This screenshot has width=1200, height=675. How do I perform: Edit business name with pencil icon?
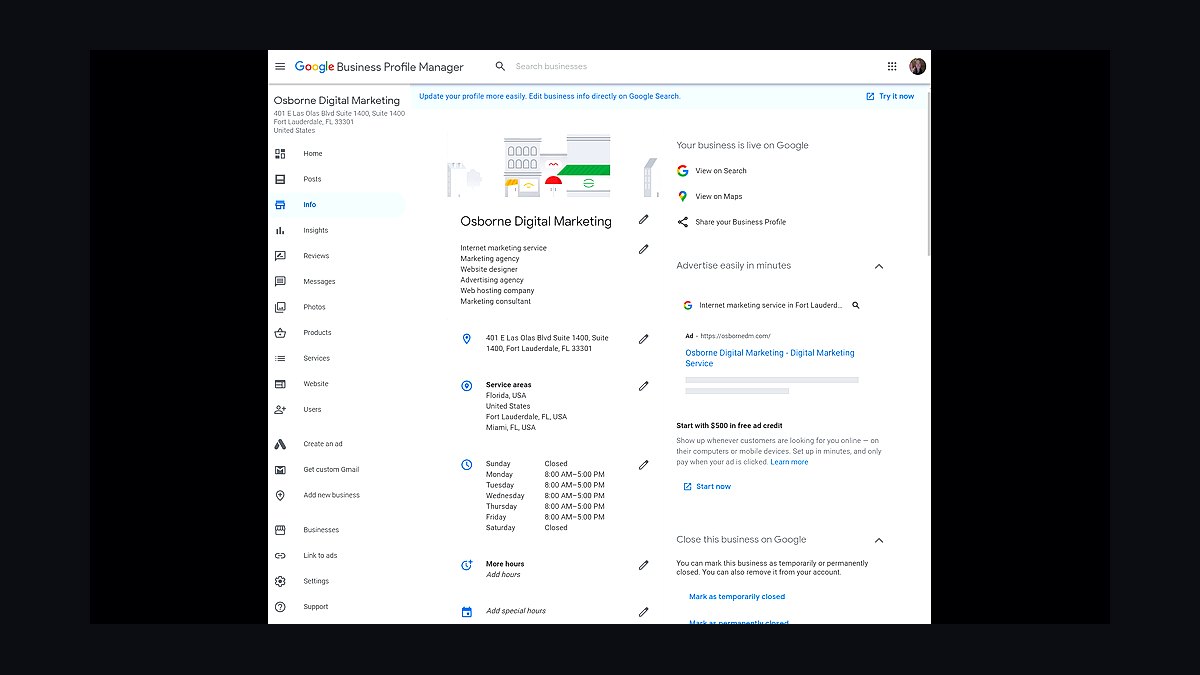(643, 220)
